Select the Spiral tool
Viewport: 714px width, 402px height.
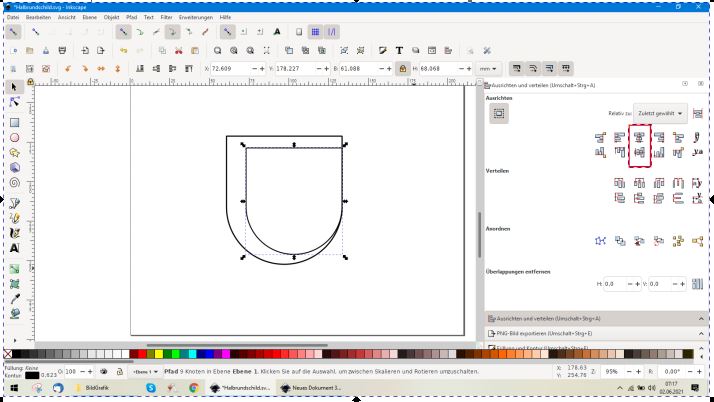(x=15, y=183)
